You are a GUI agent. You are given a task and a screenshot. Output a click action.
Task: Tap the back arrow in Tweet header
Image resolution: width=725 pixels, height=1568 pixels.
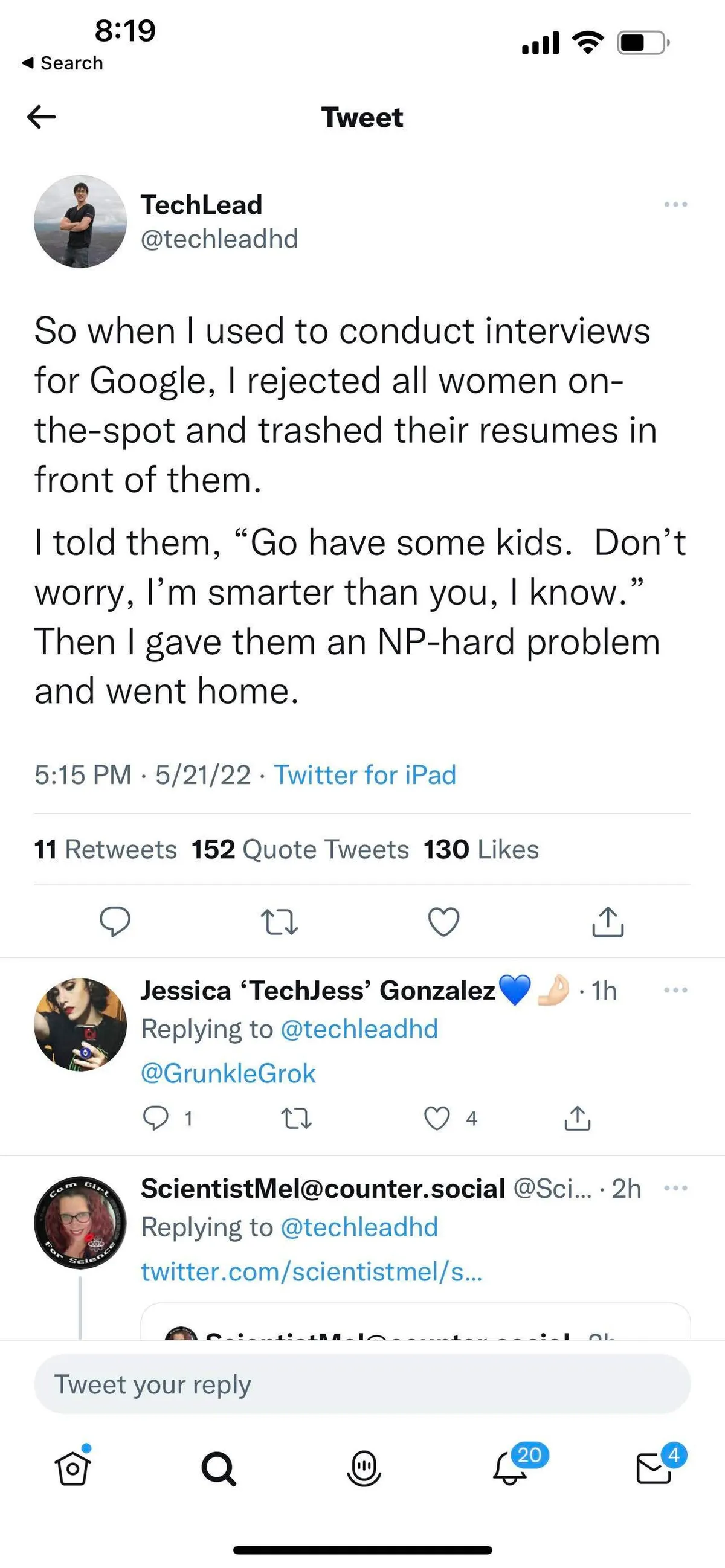pos(42,116)
